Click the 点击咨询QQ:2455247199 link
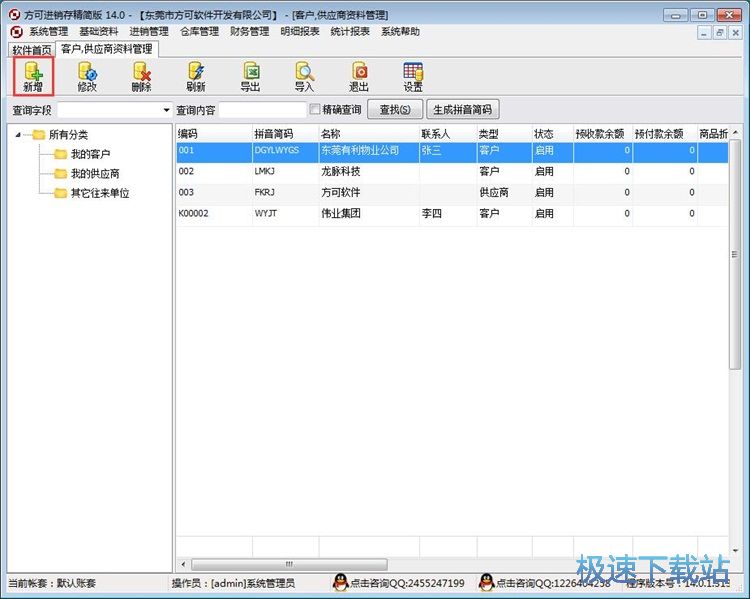This screenshot has height=599, width=750. coord(407,584)
